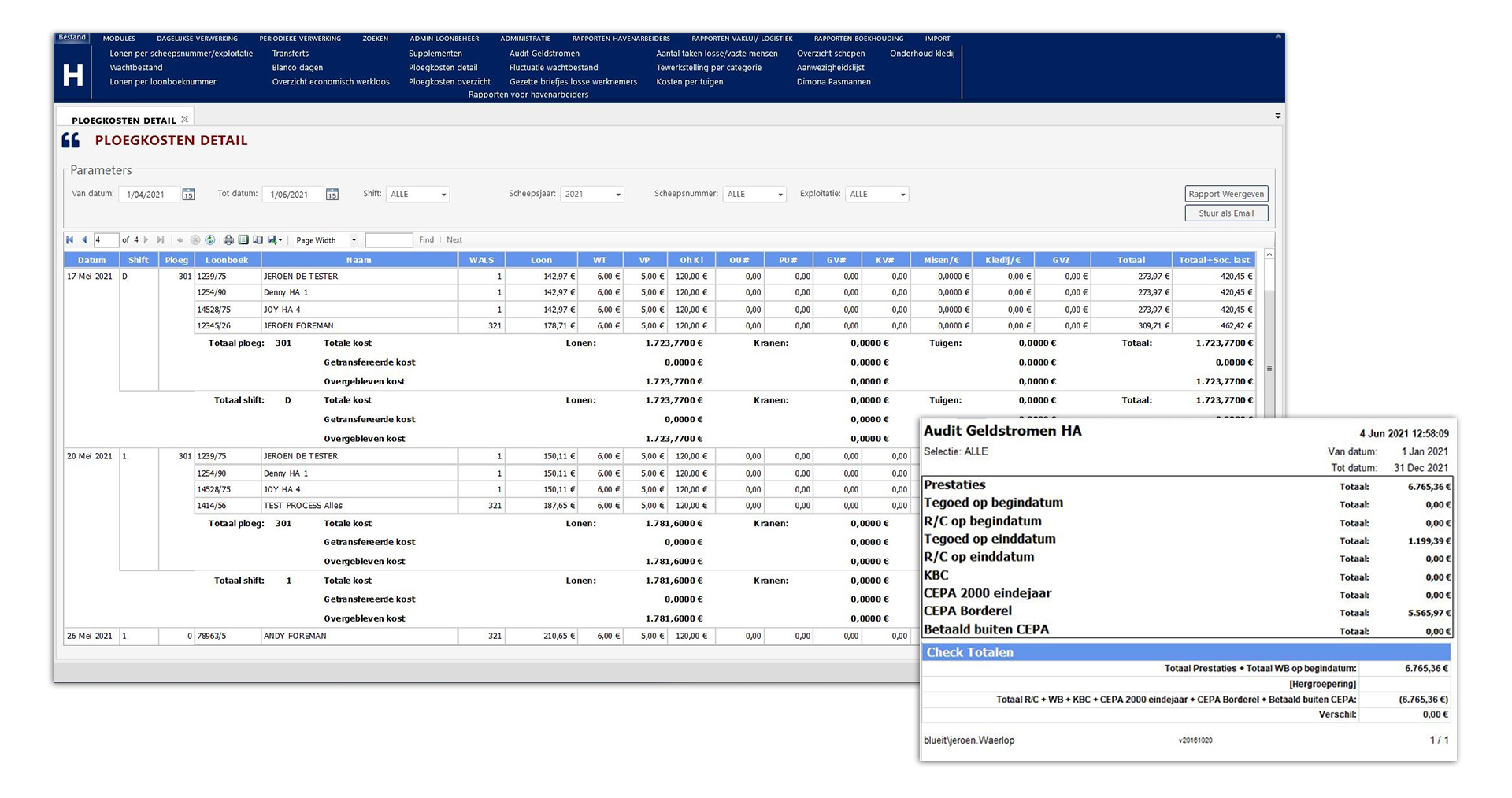Open Van datum calendar picker
Screen dimensions: 1512x798
(188, 195)
